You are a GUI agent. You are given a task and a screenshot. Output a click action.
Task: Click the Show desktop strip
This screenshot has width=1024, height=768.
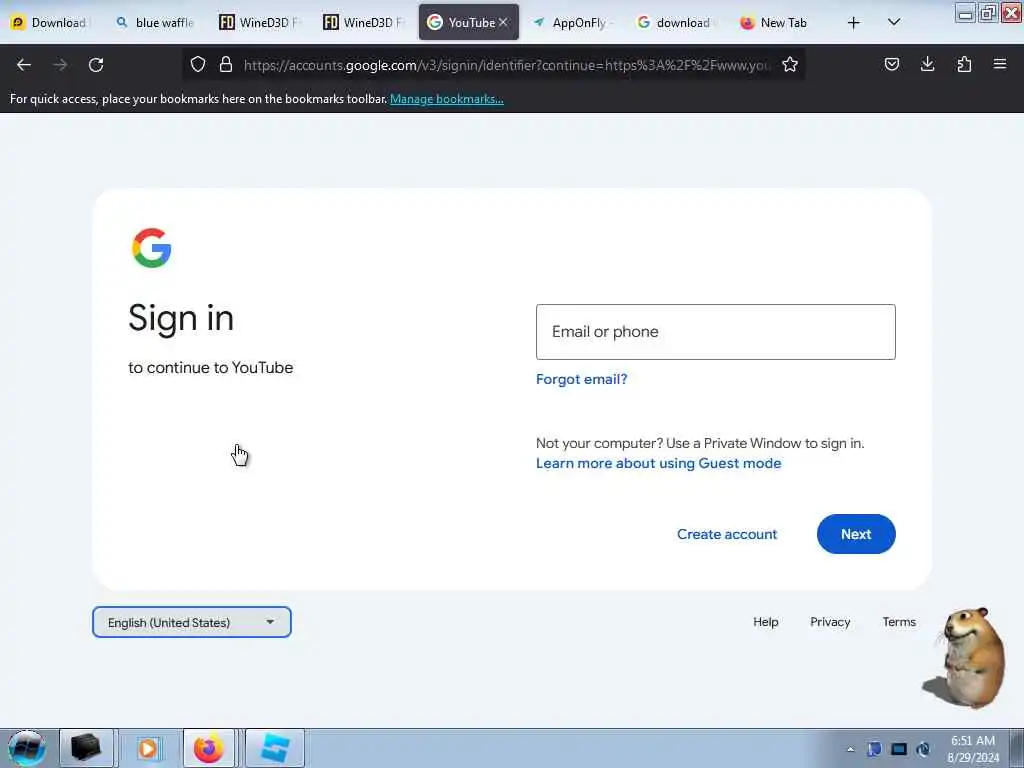pyautogui.click(x=1016, y=748)
